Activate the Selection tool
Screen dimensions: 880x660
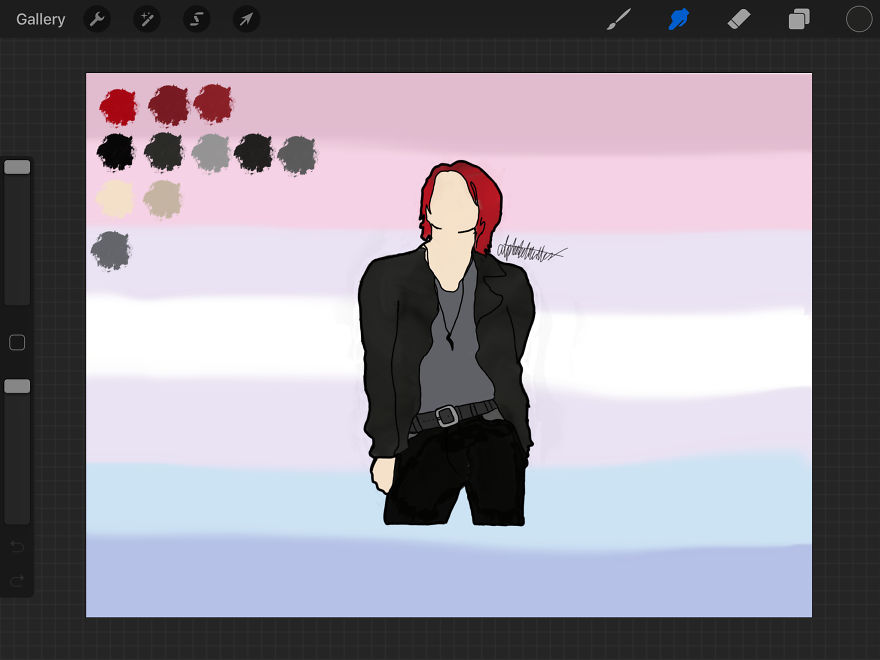point(196,18)
